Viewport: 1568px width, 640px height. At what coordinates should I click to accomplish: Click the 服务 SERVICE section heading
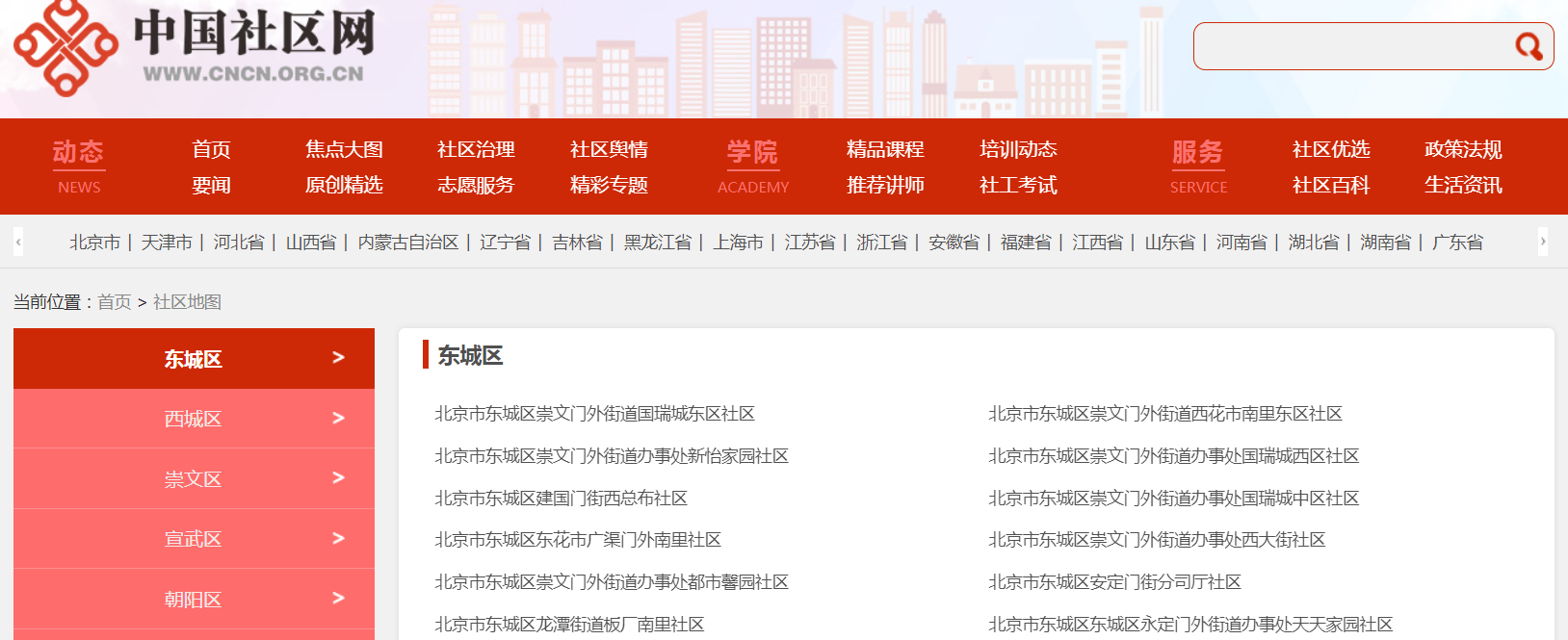[x=1198, y=166]
